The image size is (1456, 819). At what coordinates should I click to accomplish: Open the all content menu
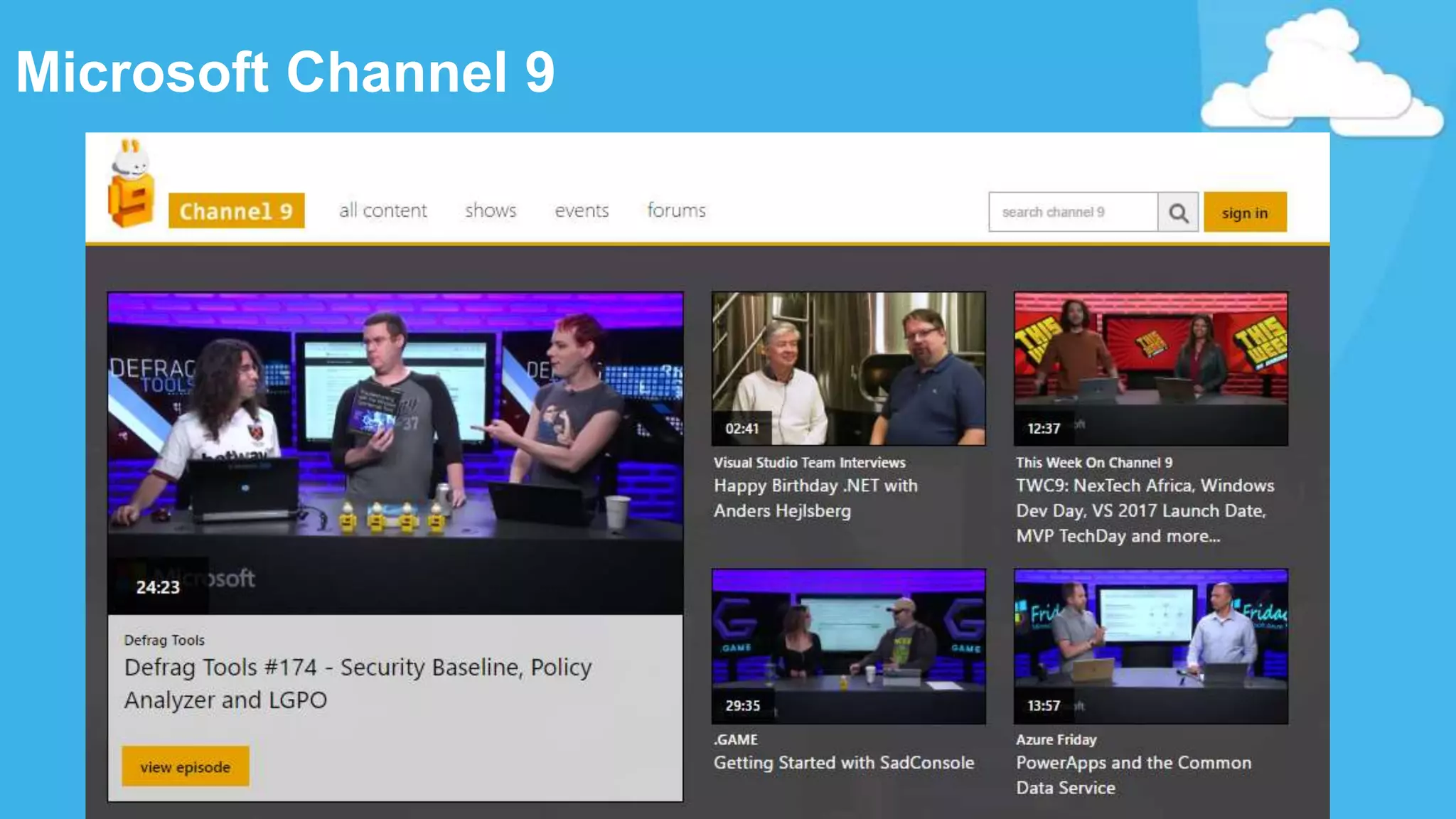pos(382,211)
